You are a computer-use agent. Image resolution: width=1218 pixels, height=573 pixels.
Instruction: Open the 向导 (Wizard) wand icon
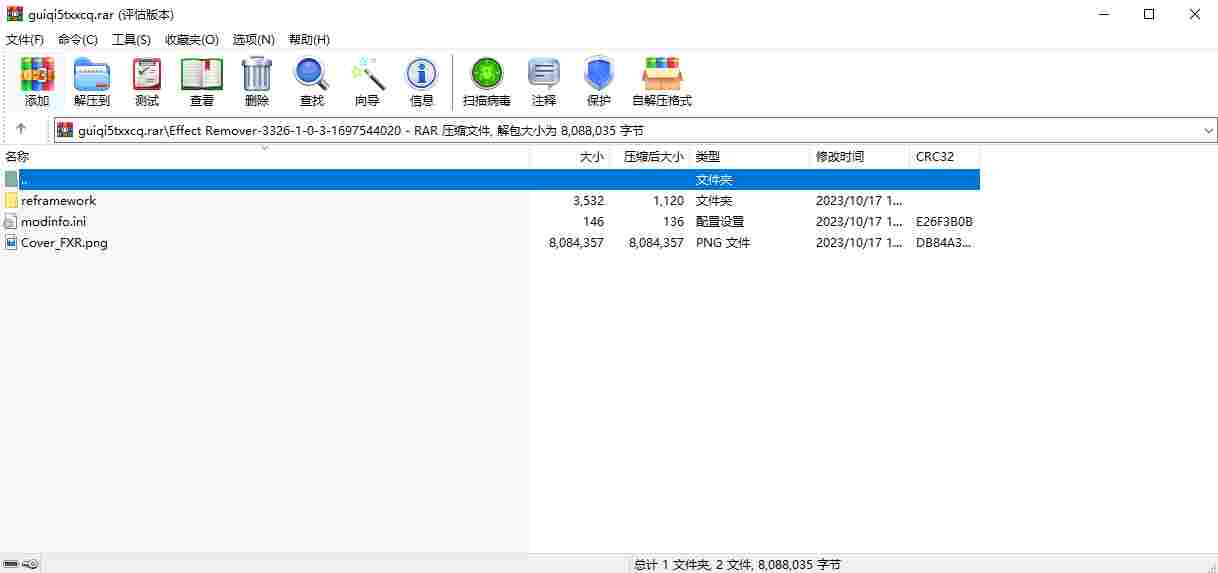point(367,74)
